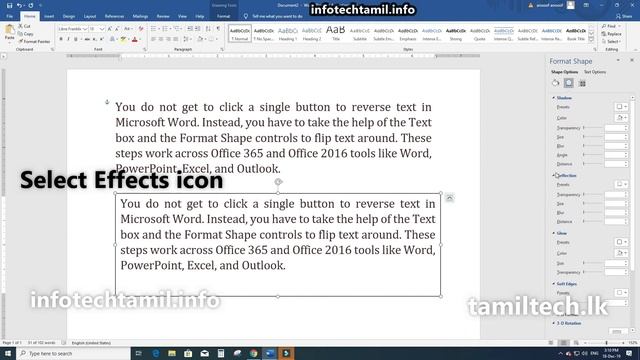Toggle Show/Hide paragraph marks
Image resolution: width=640 pixels, height=360 pixels.
pos(218,29)
